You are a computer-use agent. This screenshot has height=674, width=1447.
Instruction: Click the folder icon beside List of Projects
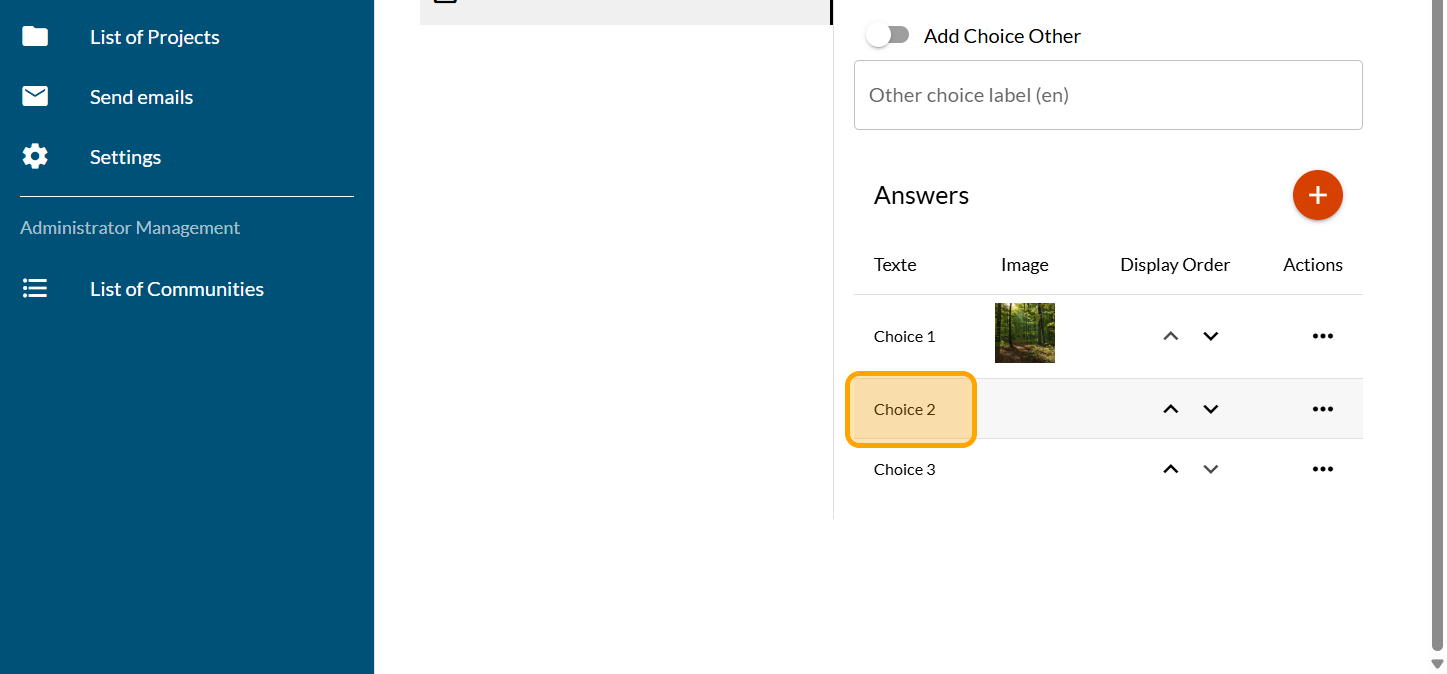[35, 37]
